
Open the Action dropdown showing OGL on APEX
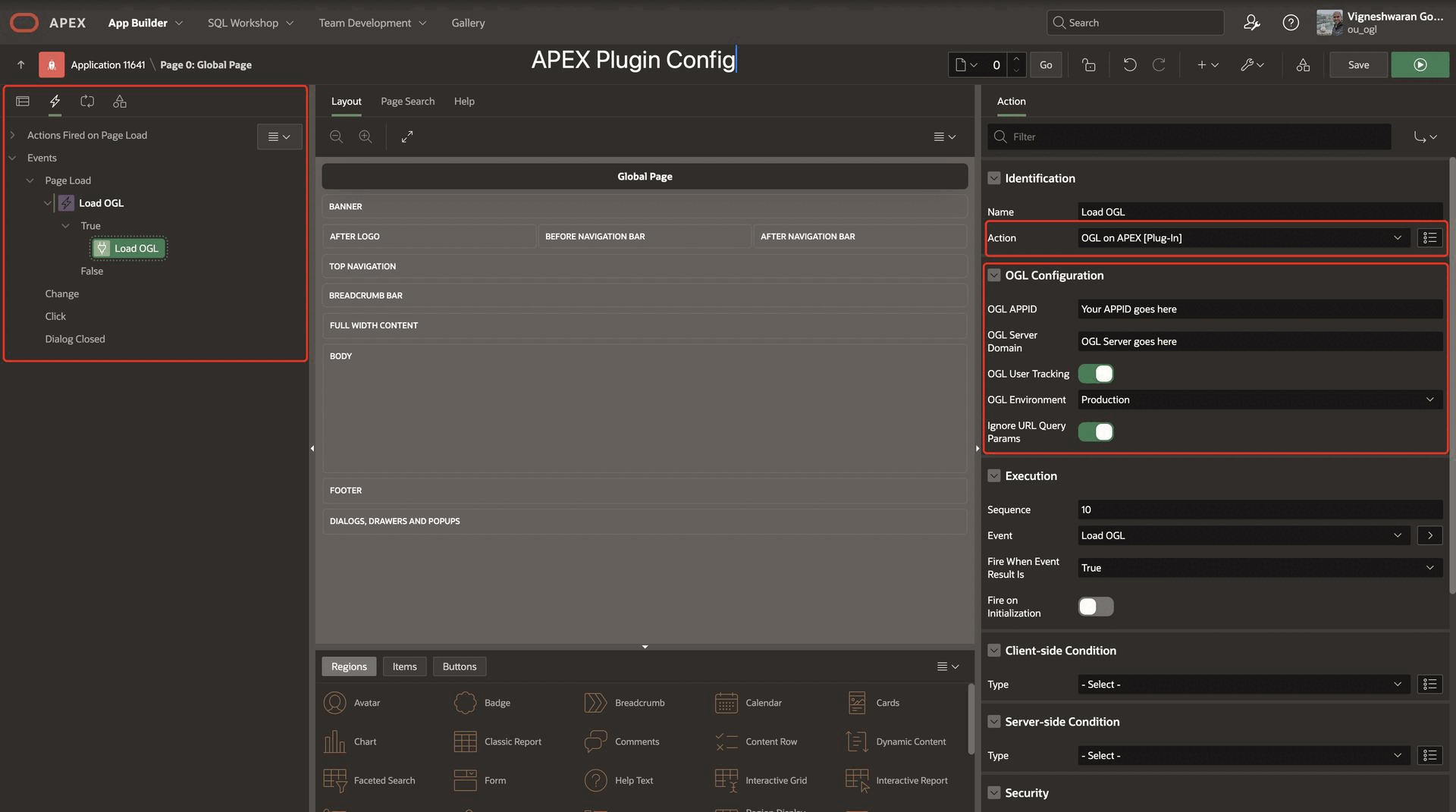(1243, 238)
